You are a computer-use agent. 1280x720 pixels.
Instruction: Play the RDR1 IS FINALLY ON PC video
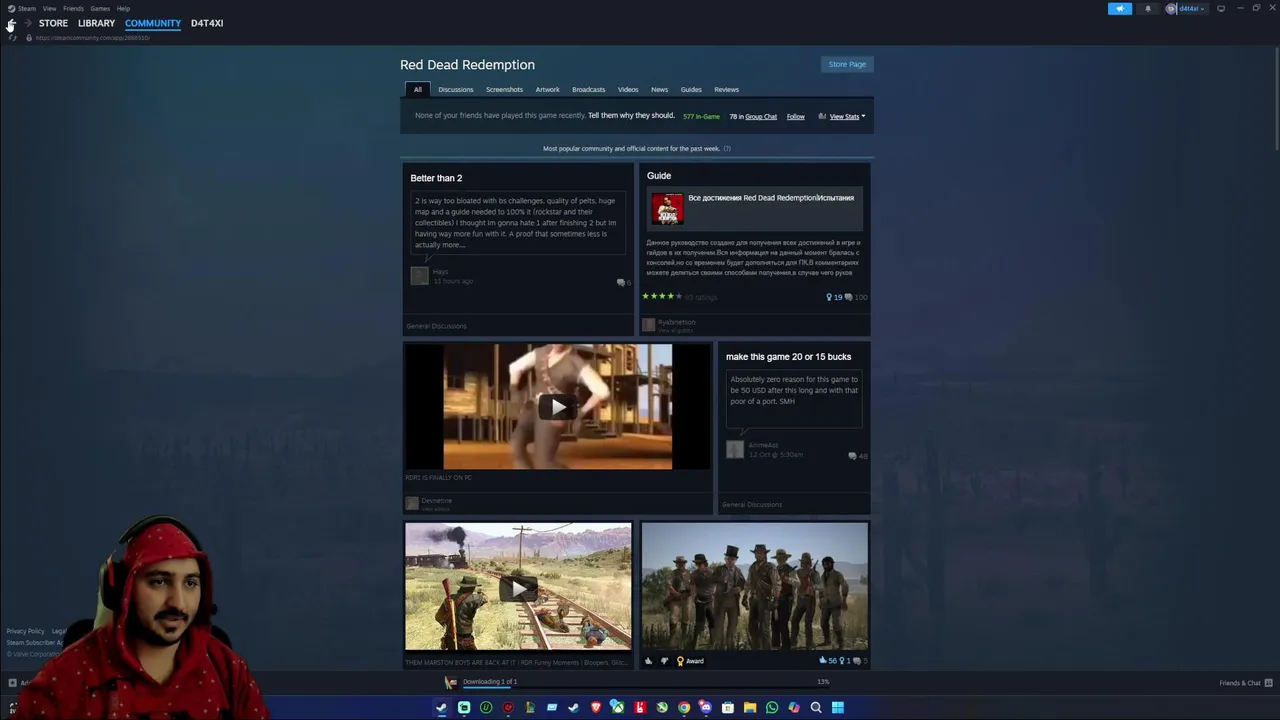(x=558, y=406)
